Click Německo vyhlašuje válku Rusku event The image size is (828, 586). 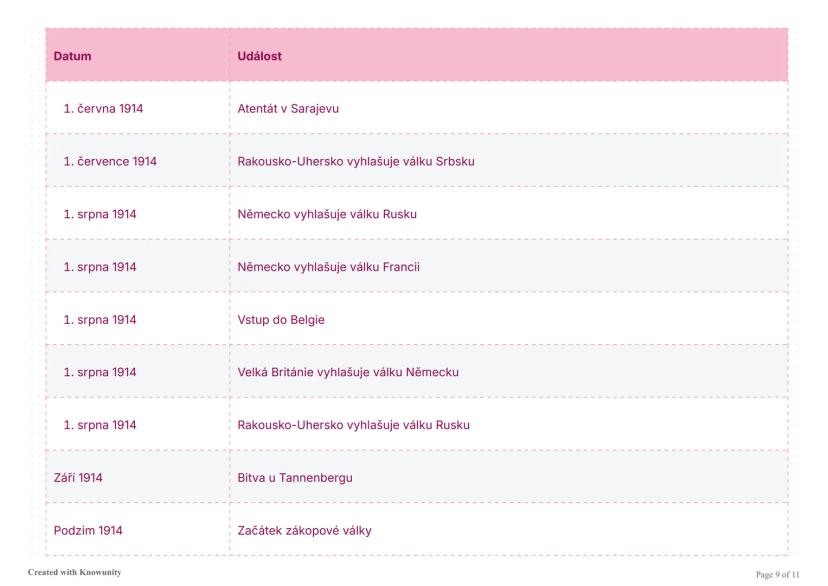[326, 214]
